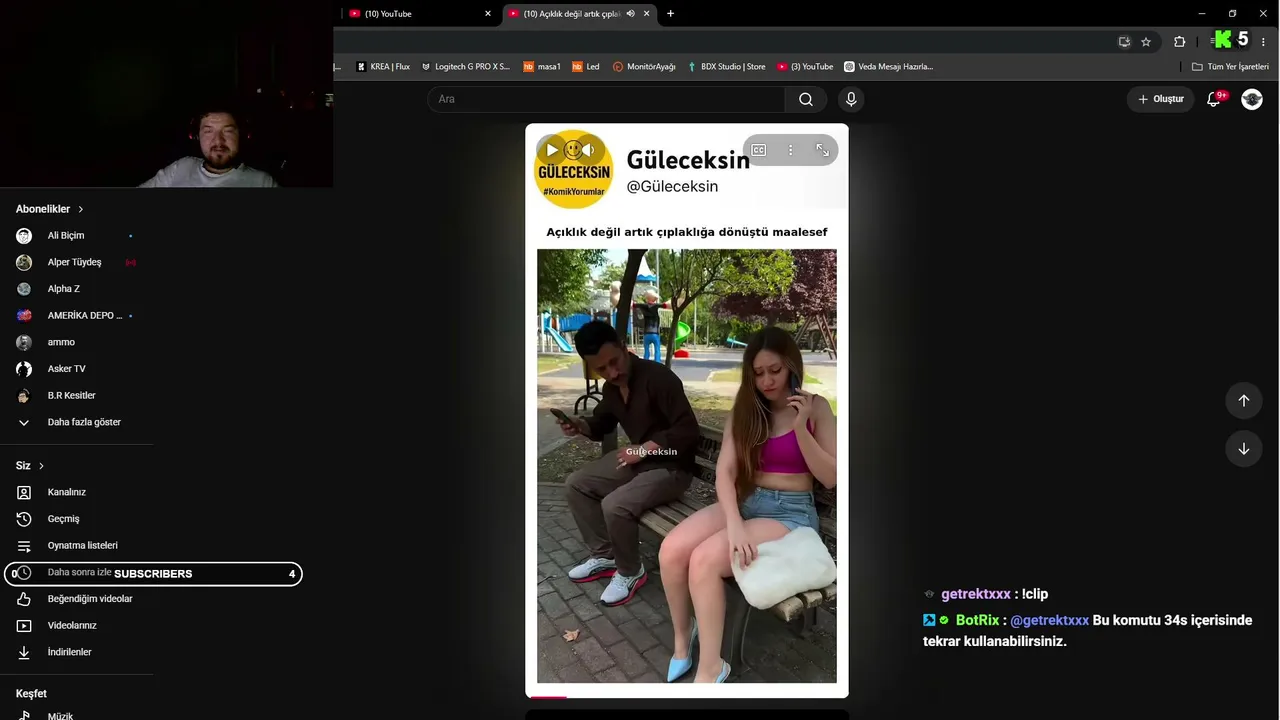This screenshot has width=1280, height=720.
Task: Expand the Short to fullscreen
Action: [822, 150]
